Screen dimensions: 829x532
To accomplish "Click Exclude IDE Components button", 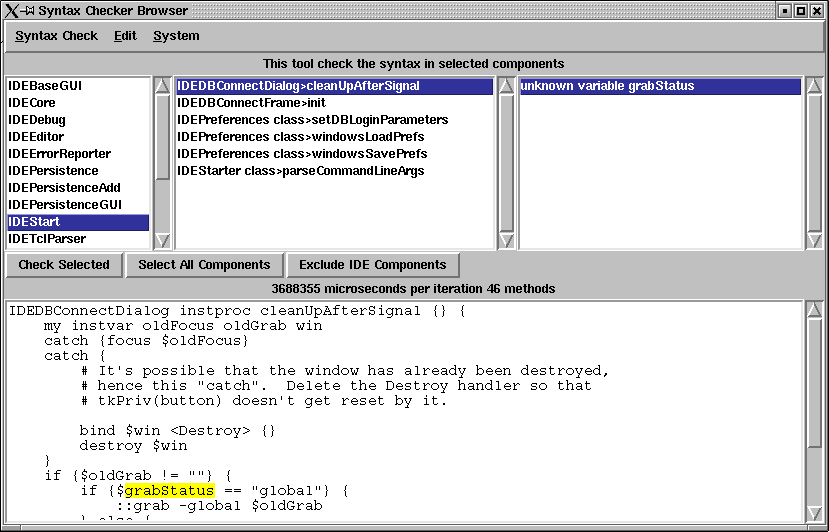I will [372, 265].
